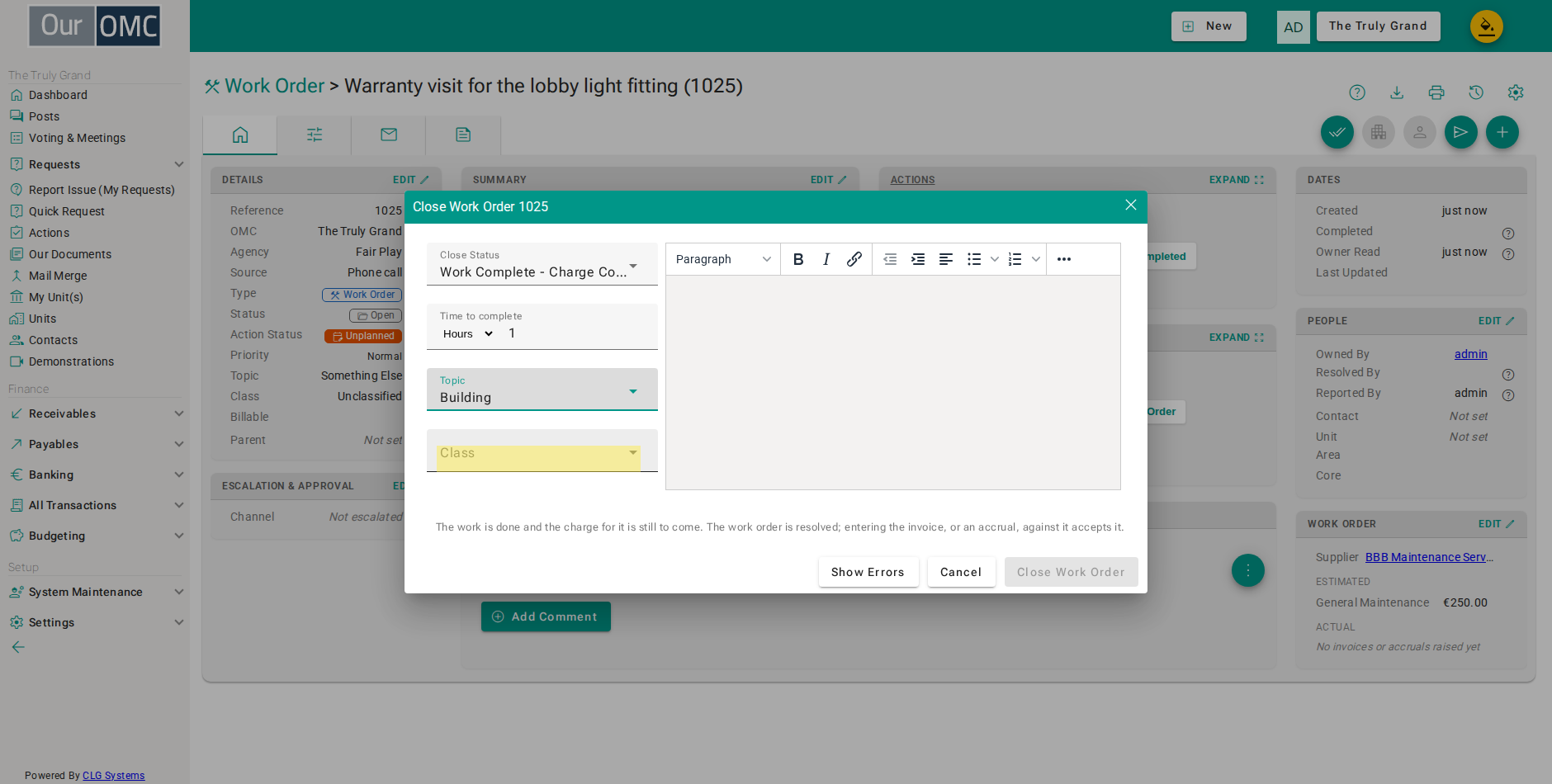Open Dashboard in the sidebar
This screenshot has width=1552, height=784.
click(x=58, y=95)
